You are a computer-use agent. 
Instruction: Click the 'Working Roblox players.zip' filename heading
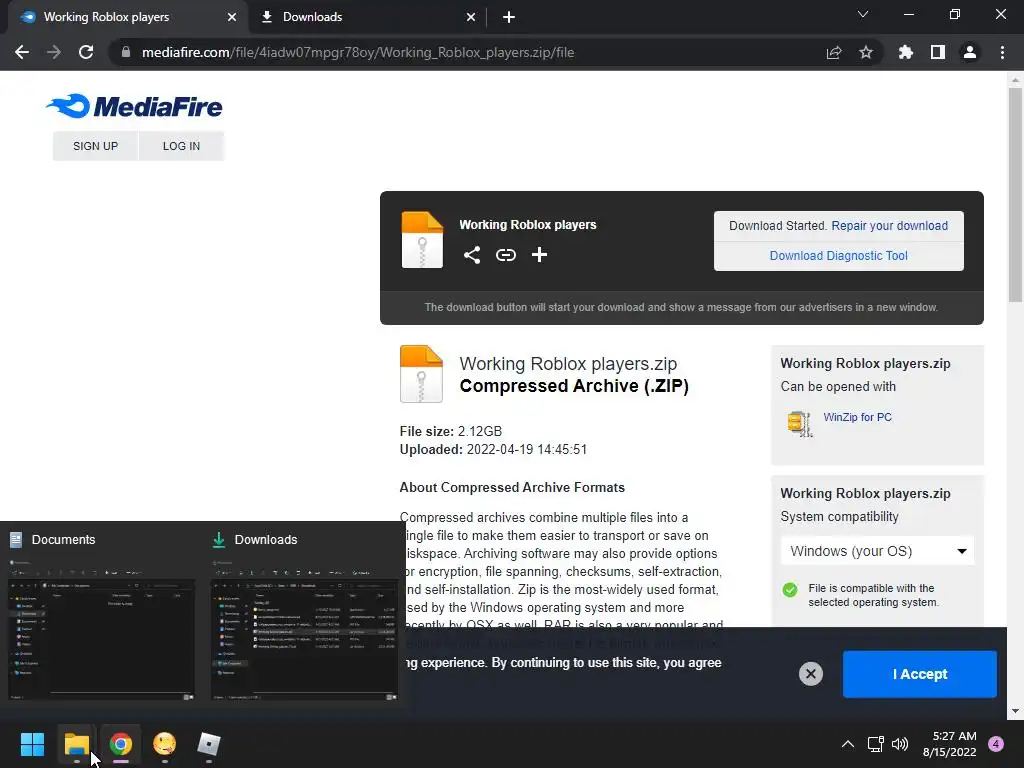coord(568,363)
